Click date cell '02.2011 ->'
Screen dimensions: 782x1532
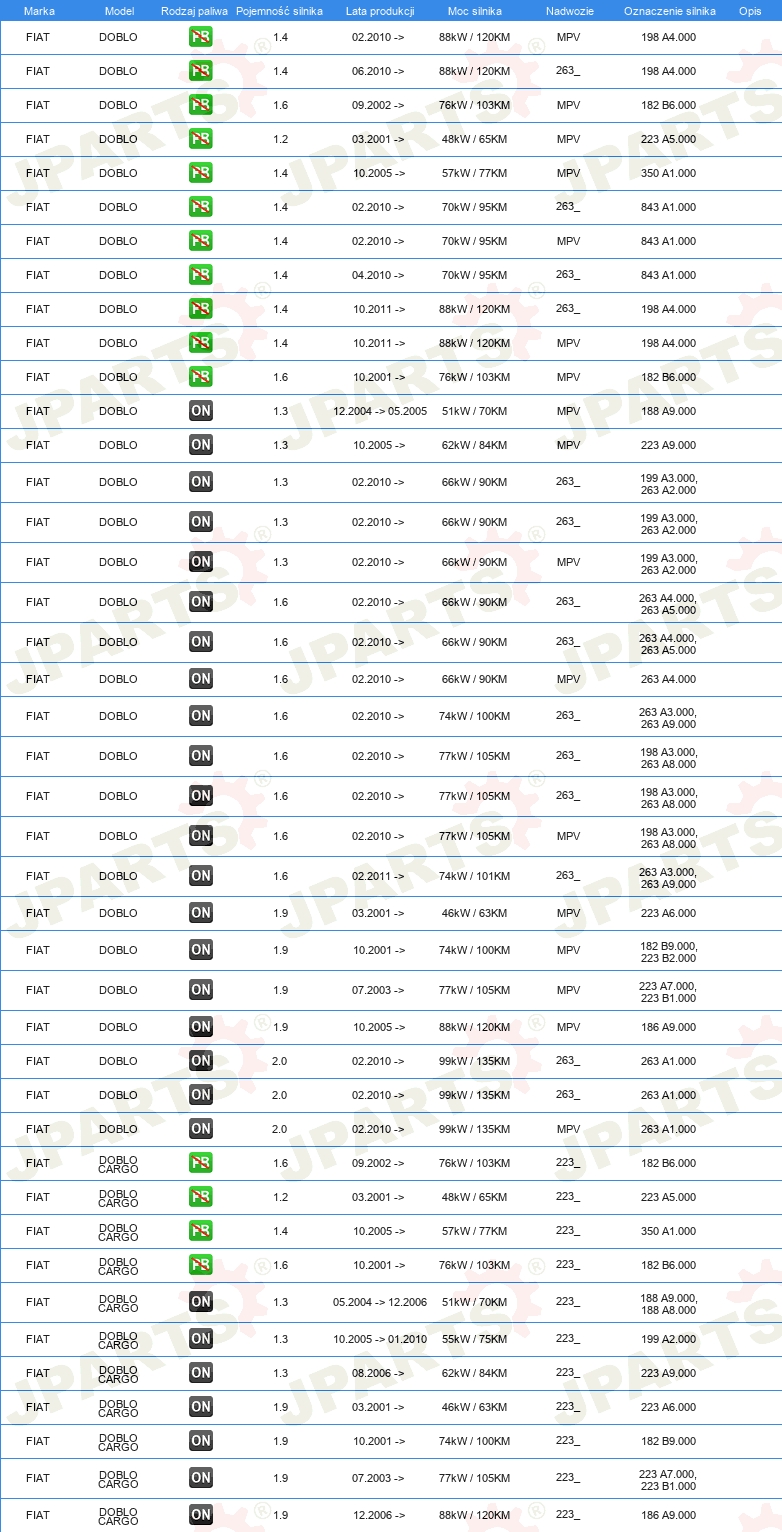pyautogui.click(x=378, y=876)
